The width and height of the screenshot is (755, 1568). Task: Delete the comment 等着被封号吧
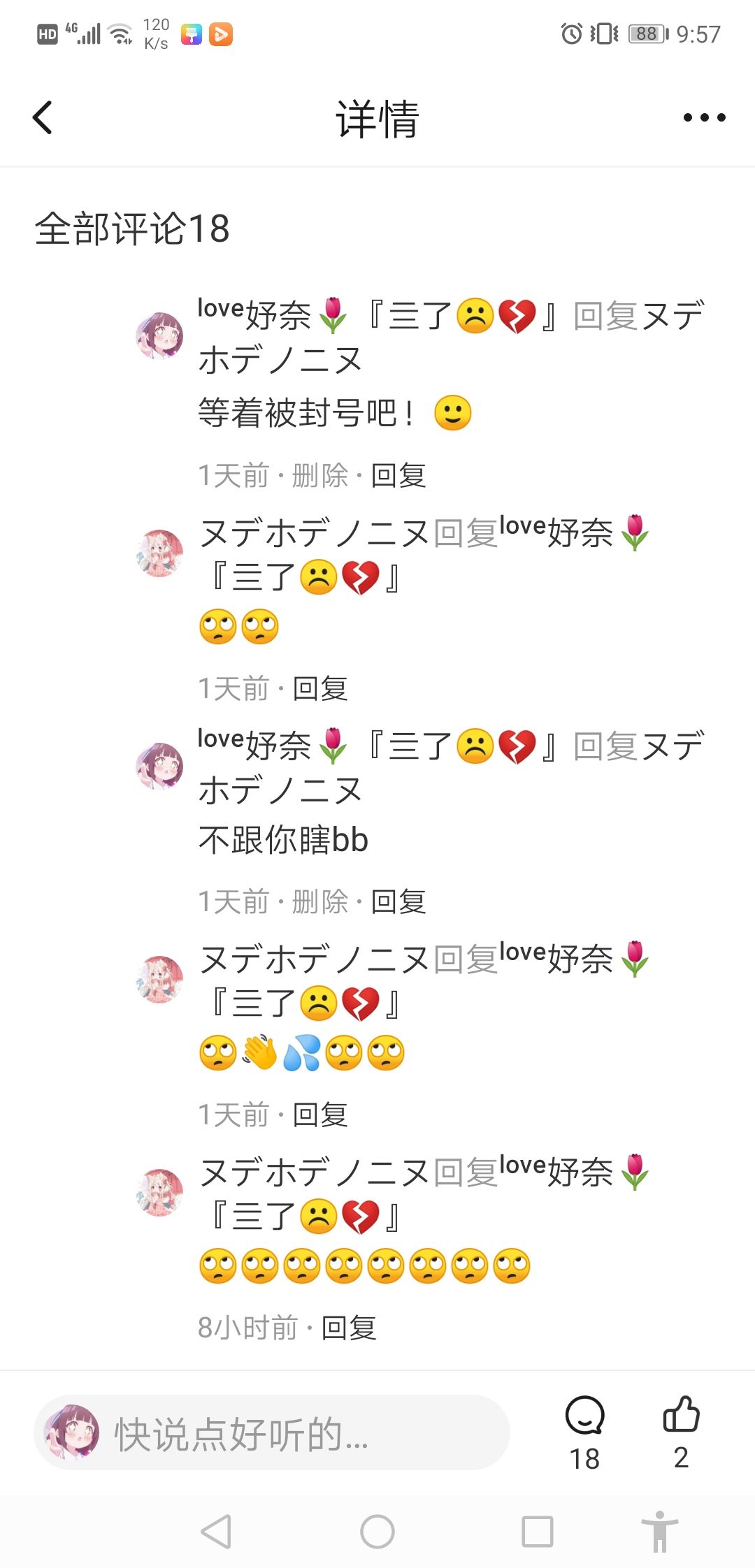tap(319, 476)
